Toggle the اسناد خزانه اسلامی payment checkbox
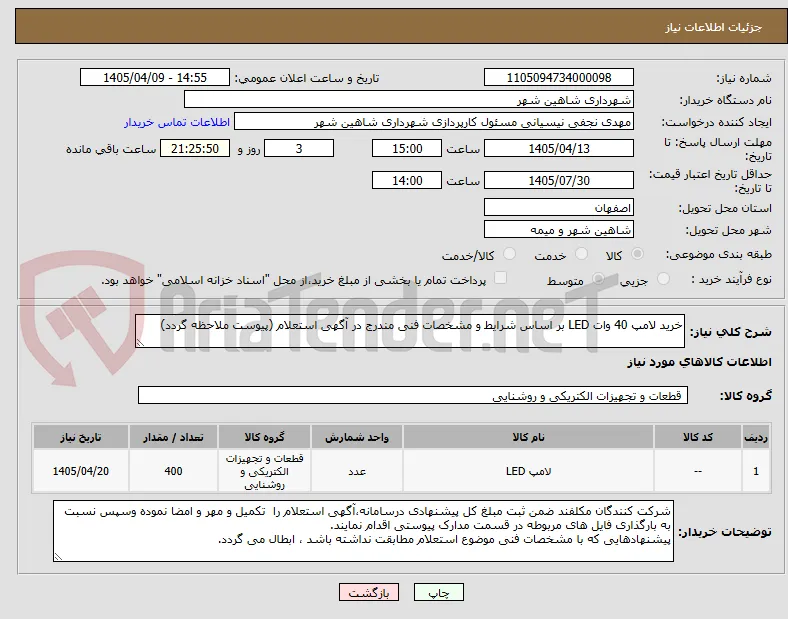788x619 pixels. [x=501, y=278]
